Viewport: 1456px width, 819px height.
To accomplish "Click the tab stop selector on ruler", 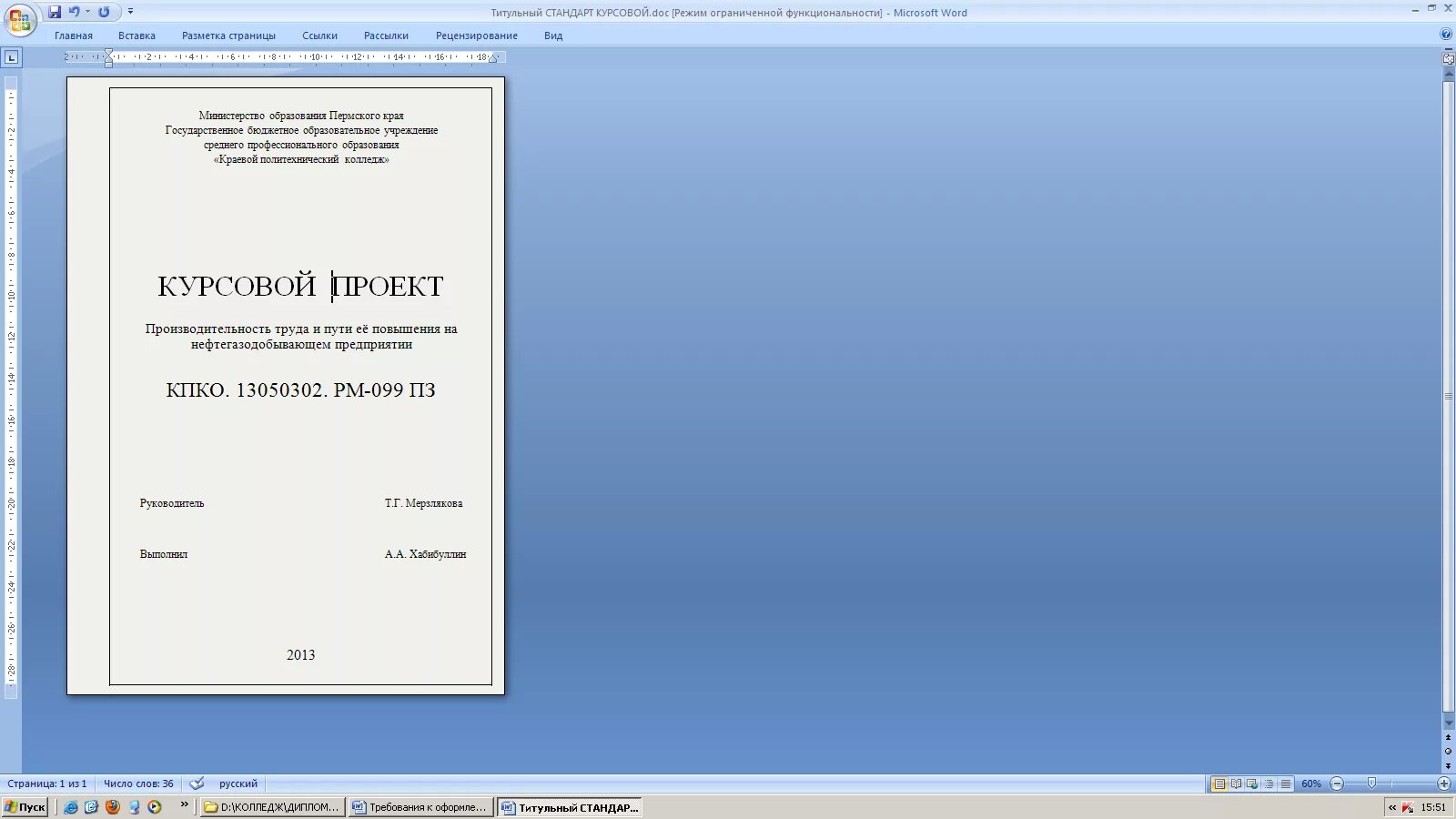I will pos(11,57).
